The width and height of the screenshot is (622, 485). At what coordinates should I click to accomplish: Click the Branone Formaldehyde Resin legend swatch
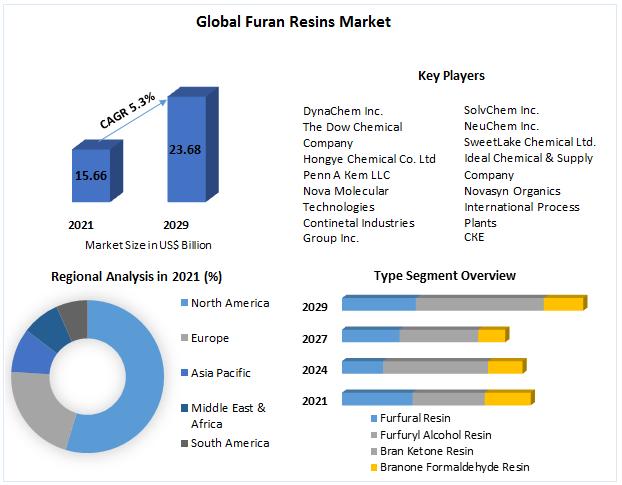coord(374,468)
